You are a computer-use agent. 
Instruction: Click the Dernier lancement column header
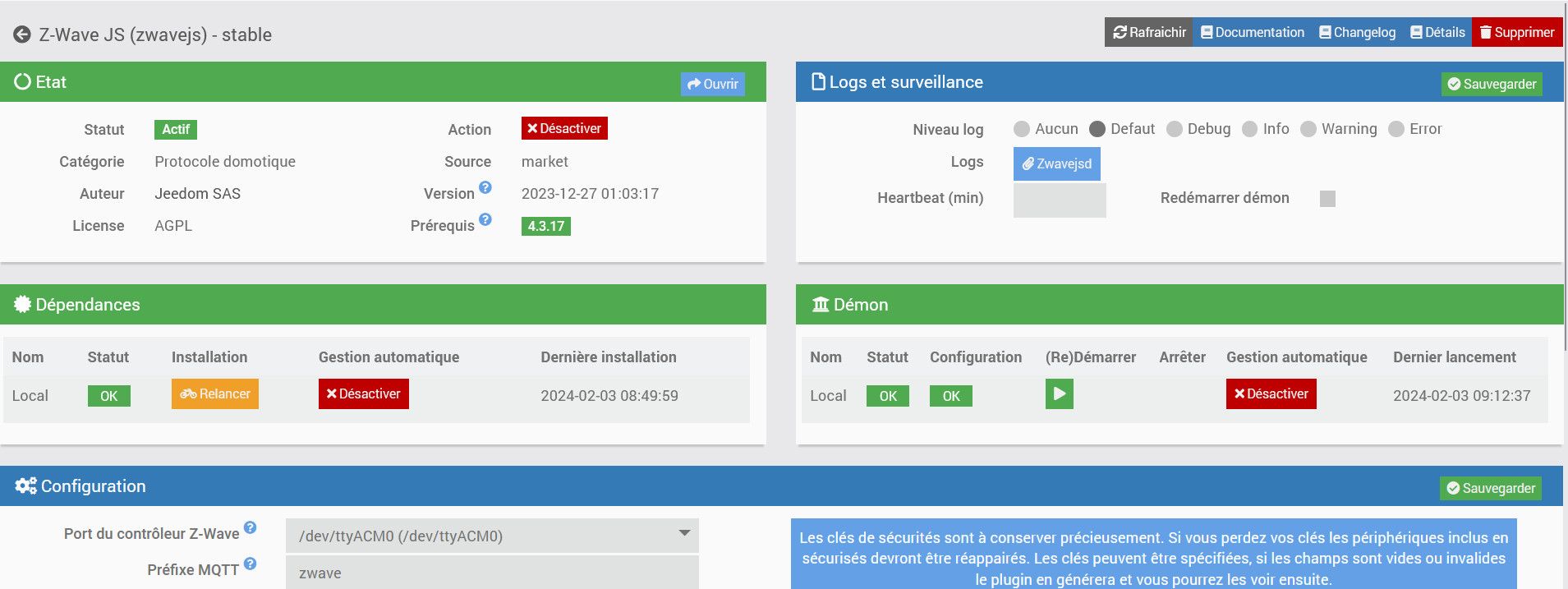(x=1455, y=357)
